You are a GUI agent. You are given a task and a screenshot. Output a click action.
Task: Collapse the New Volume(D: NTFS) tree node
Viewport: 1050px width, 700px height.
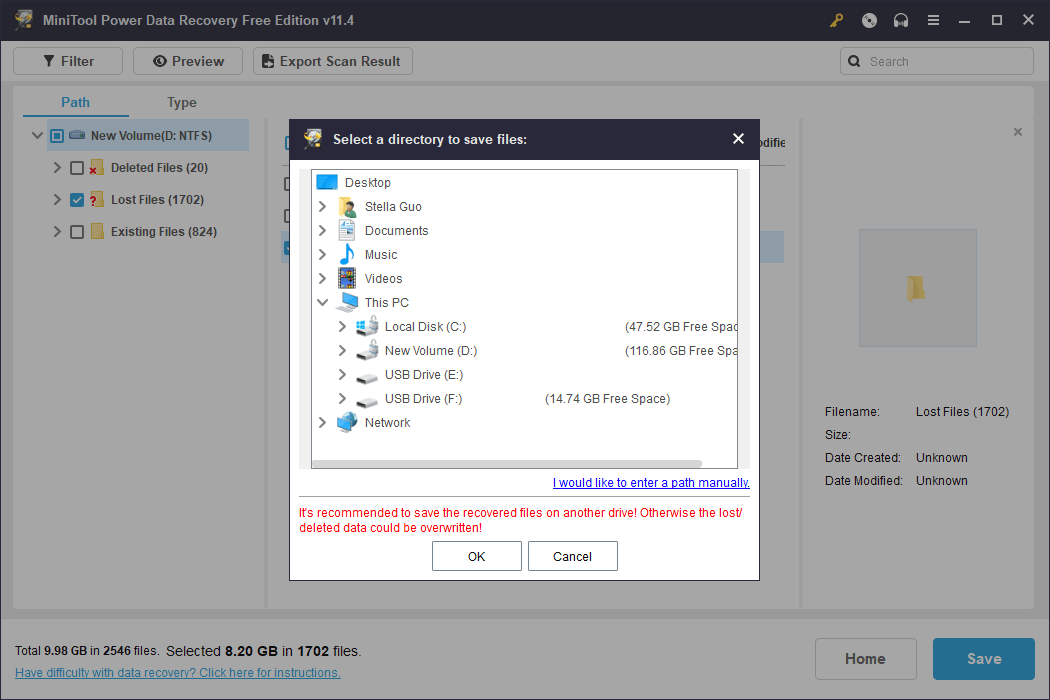(38, 135)
